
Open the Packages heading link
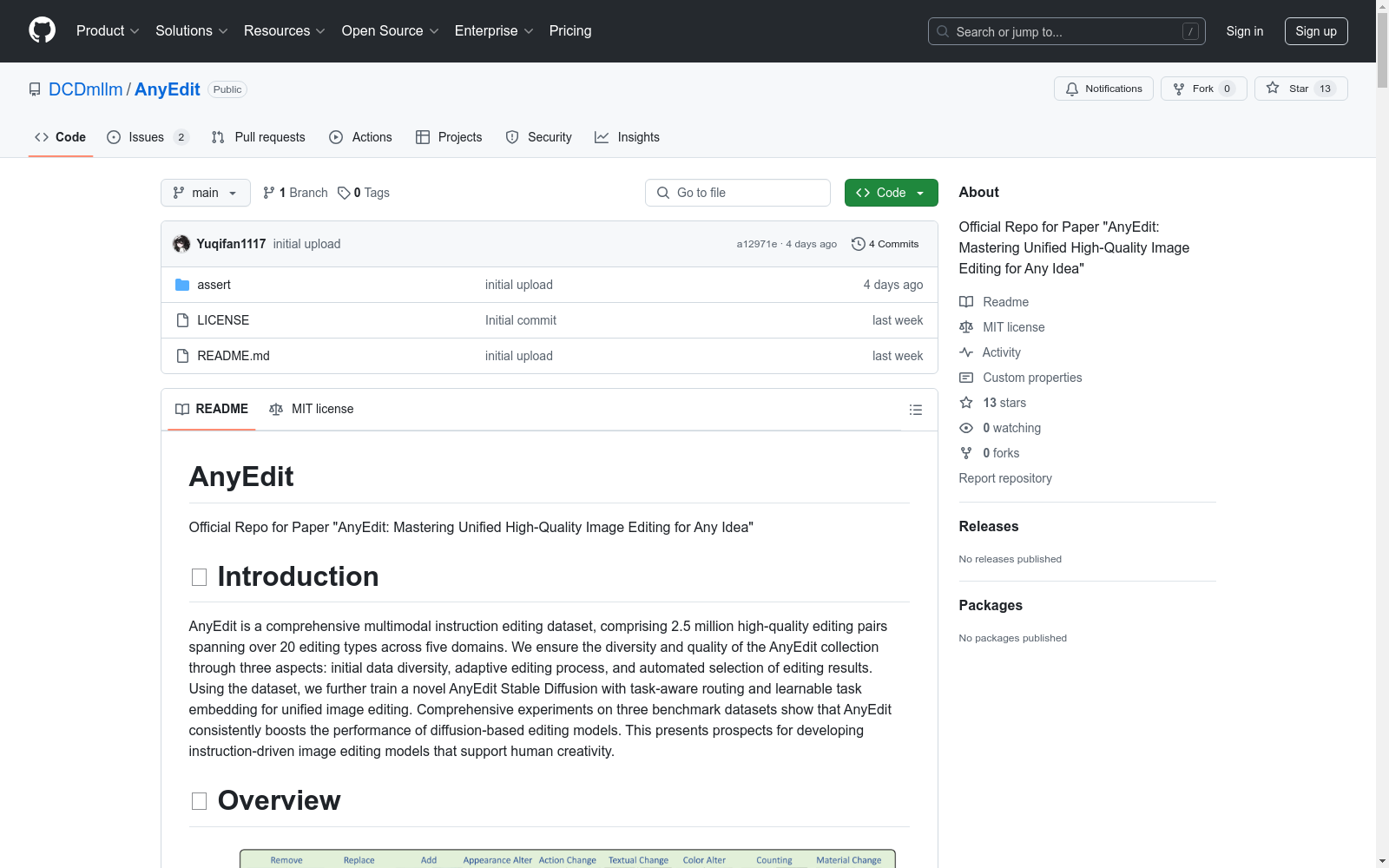click(x=991, y=605)
